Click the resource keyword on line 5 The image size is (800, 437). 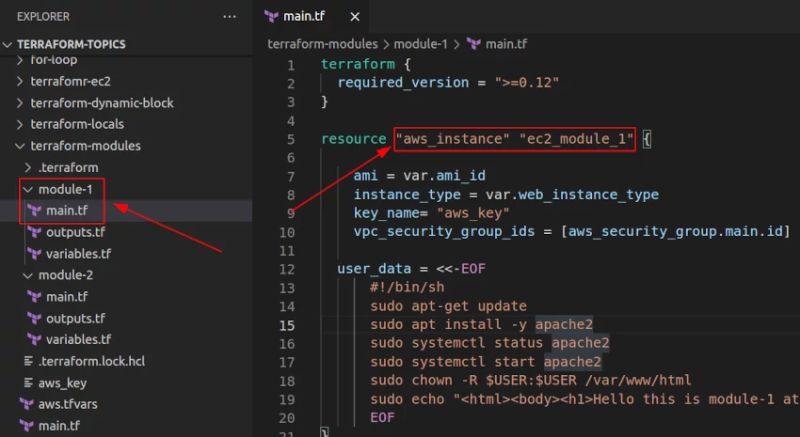[354, 139]
